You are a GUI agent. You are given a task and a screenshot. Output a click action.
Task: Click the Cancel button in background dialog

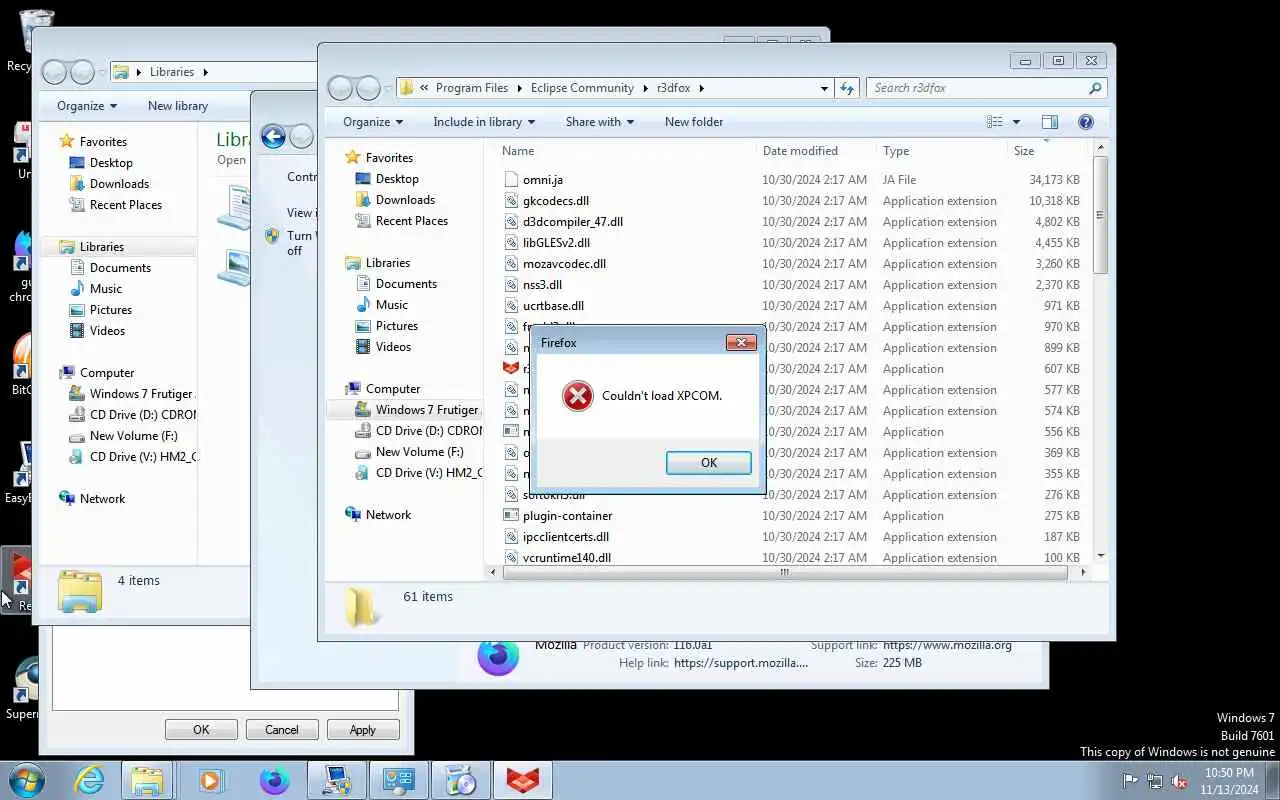(x=282, y=730)
